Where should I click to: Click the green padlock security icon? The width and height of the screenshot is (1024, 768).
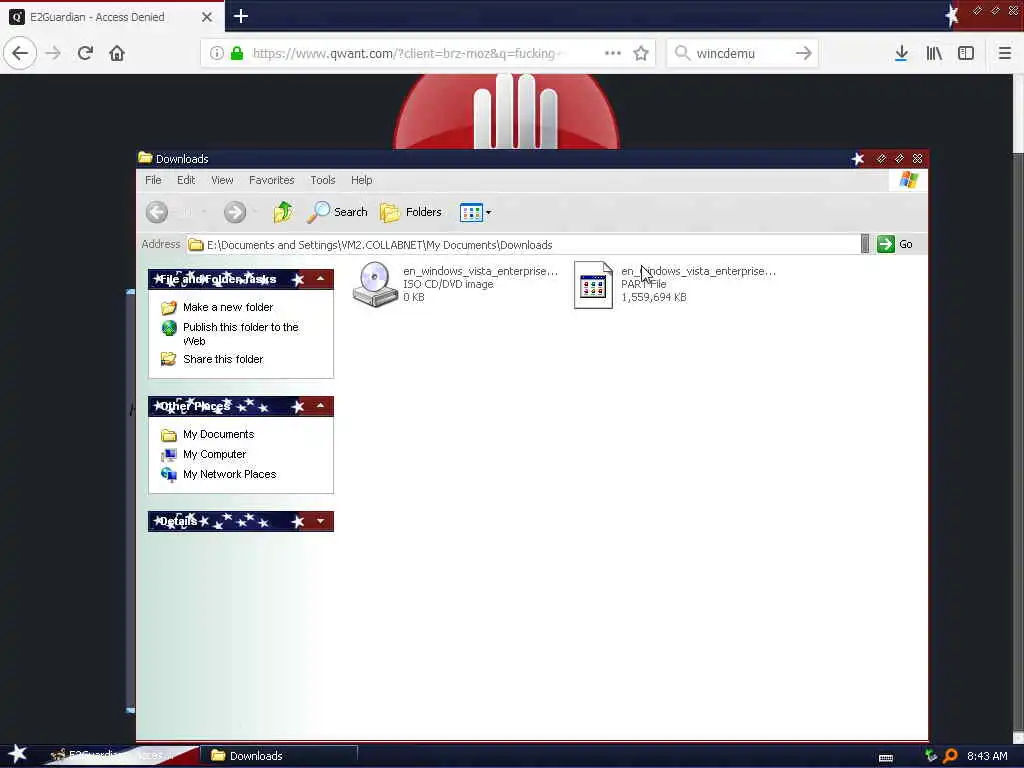[x=237, y=53]
